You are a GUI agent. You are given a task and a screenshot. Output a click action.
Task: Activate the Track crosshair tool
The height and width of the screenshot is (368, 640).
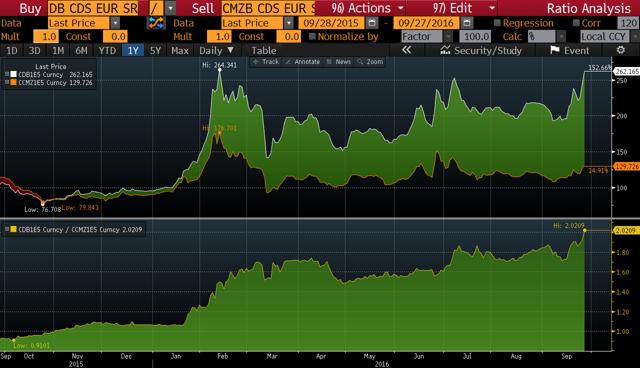click(x=266, y=62)
